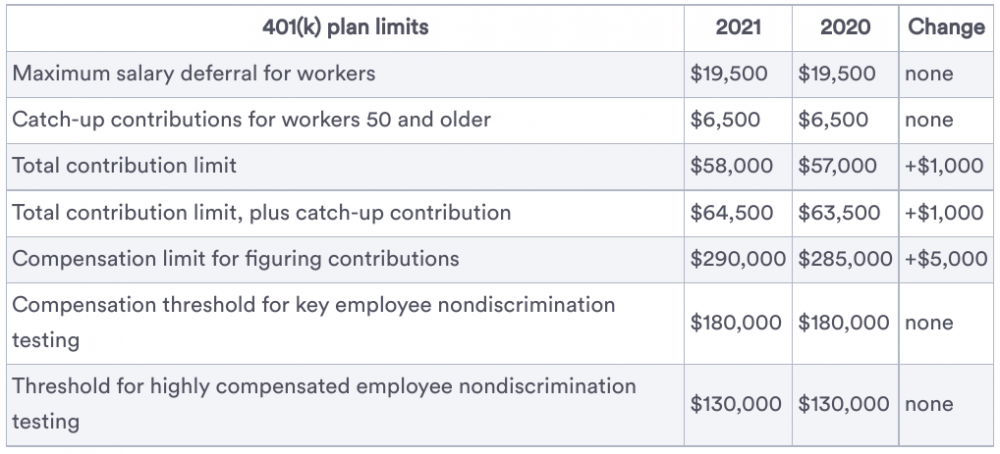
Task: Select the "Maximum salary deferral for workers" row label
Action: click(194, 74)
